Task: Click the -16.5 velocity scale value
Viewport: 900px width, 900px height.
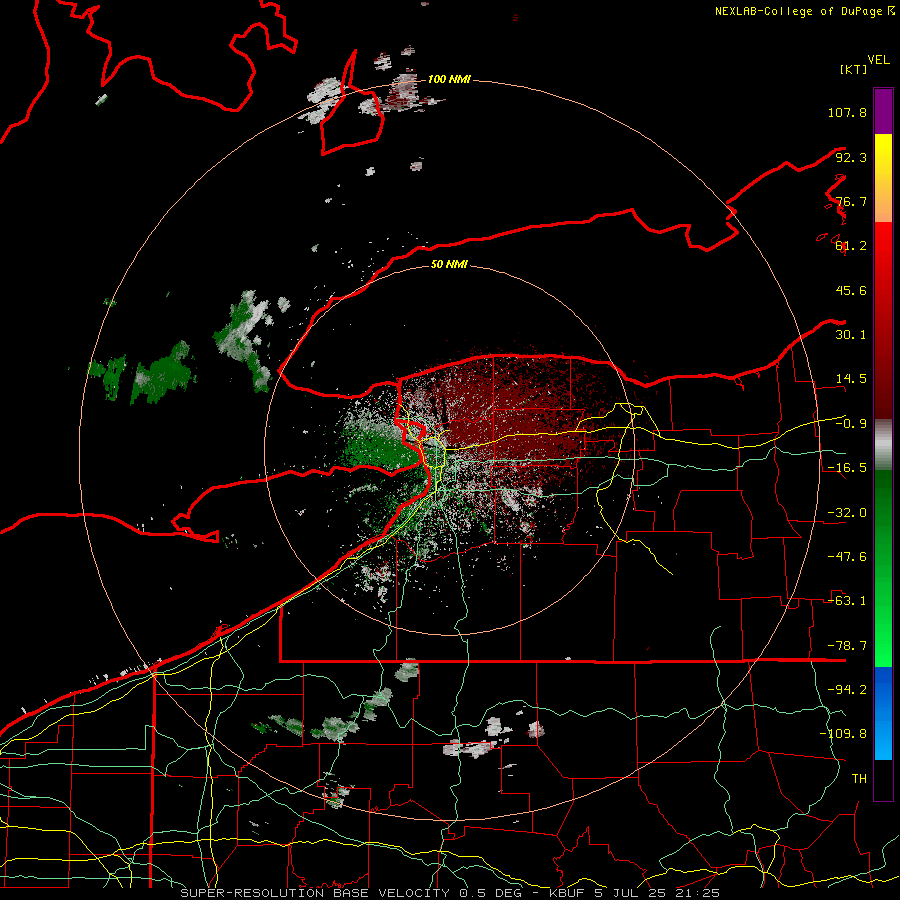Action: [847, 468]
